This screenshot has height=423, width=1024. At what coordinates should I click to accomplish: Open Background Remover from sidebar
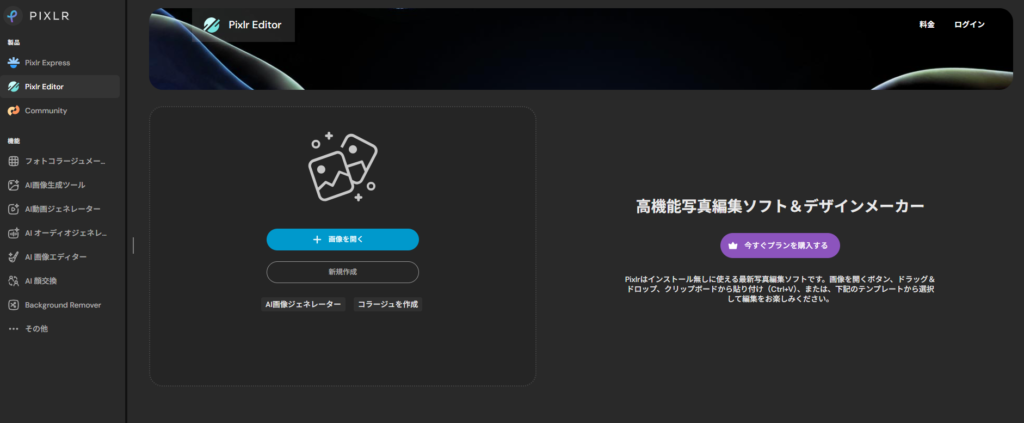tap(60, 305)
